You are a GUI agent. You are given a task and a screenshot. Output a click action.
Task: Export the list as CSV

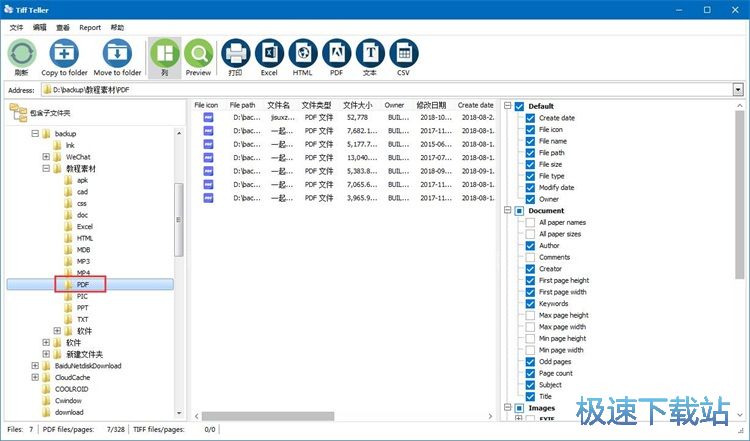pos(403,54)
